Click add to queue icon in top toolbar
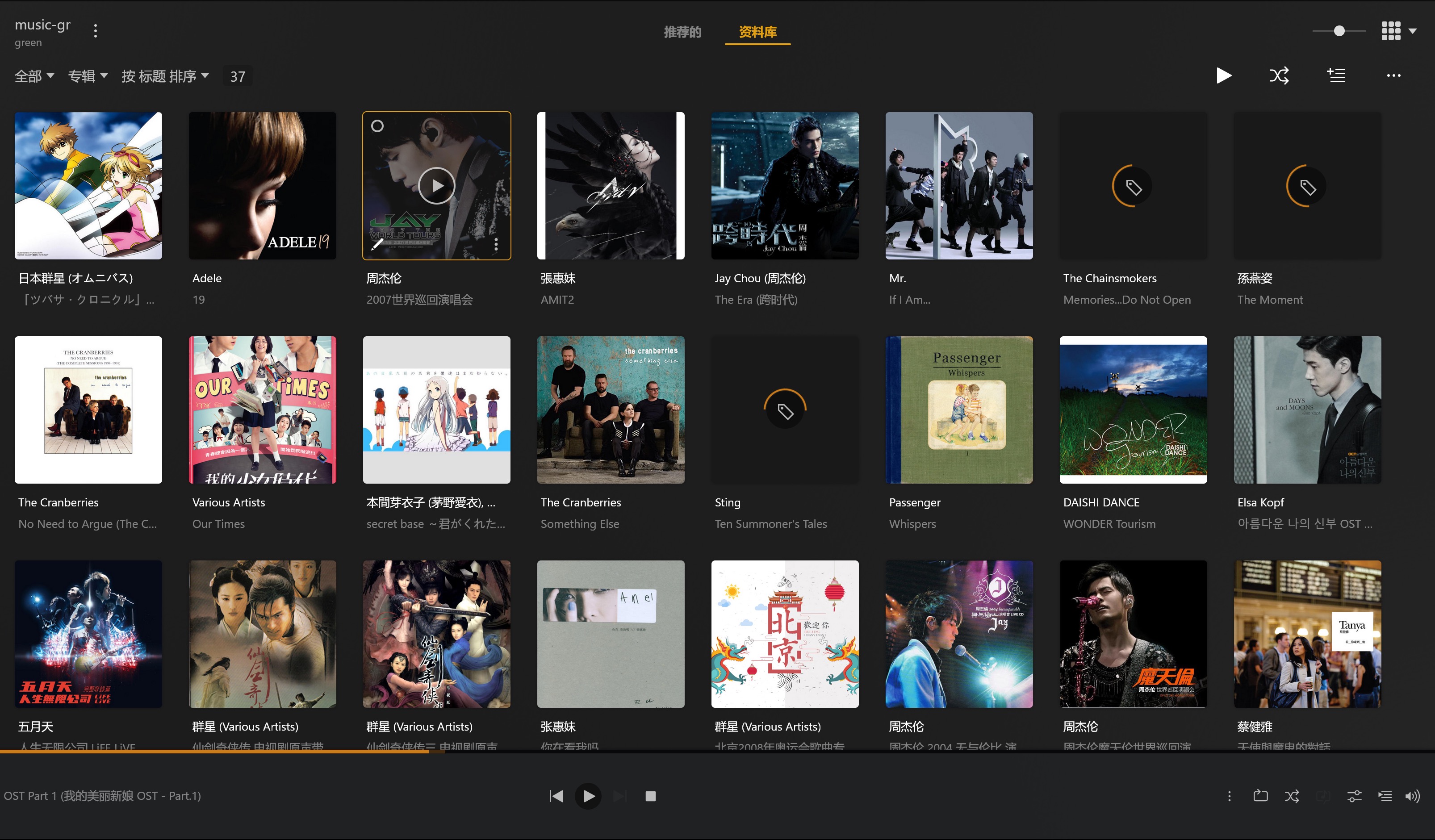The image size is (1435, 840). coord(1336,75)
